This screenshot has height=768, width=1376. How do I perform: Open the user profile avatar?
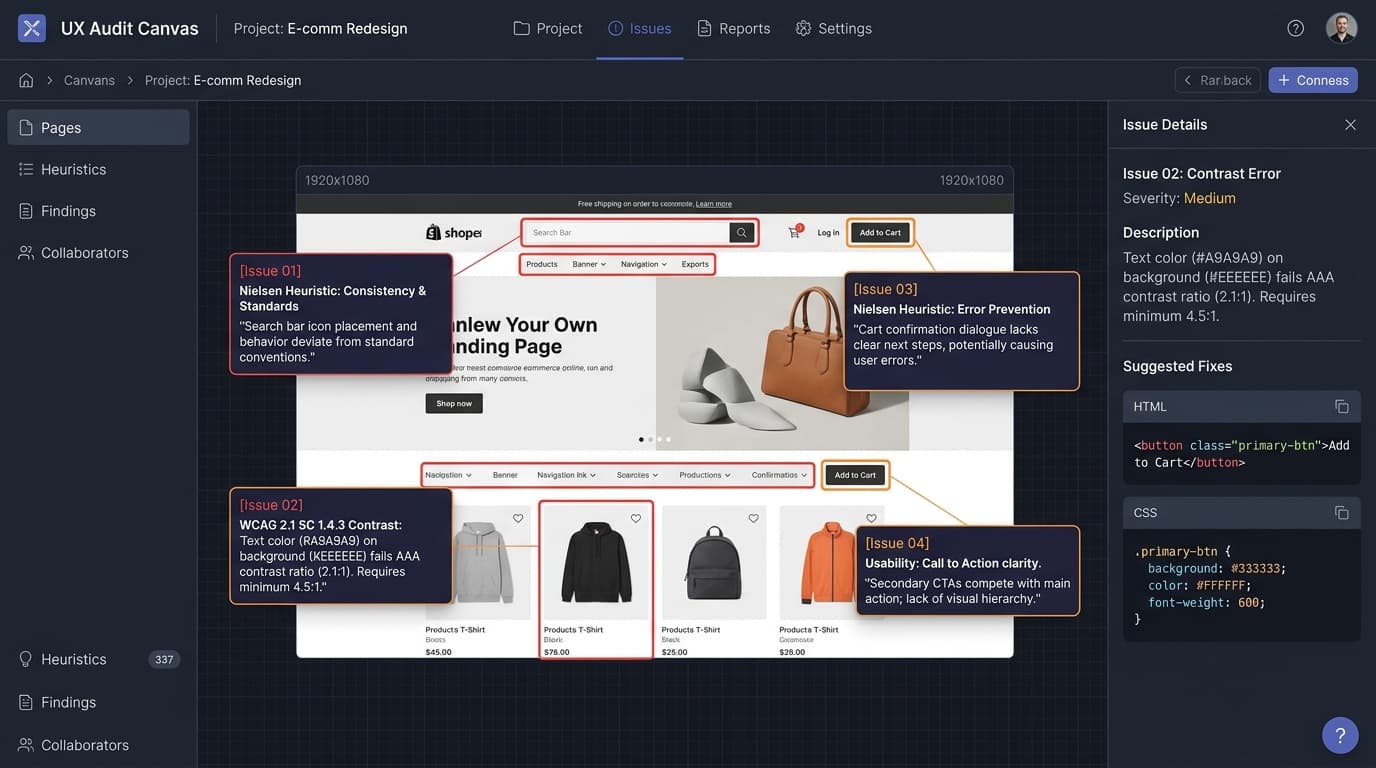click(1342, 28)
